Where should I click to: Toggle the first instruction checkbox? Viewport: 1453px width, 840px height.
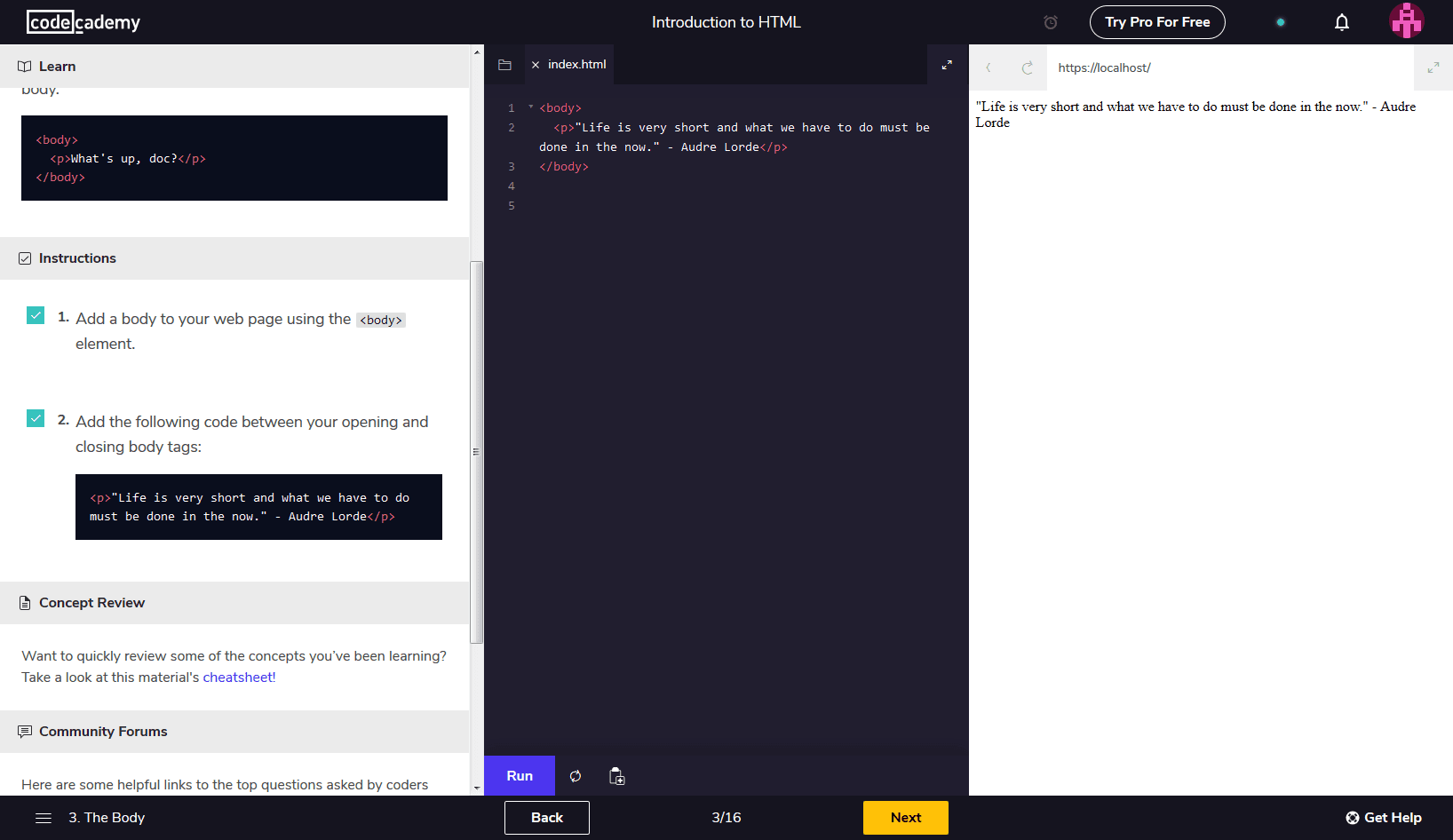click(x=36, y=315)
